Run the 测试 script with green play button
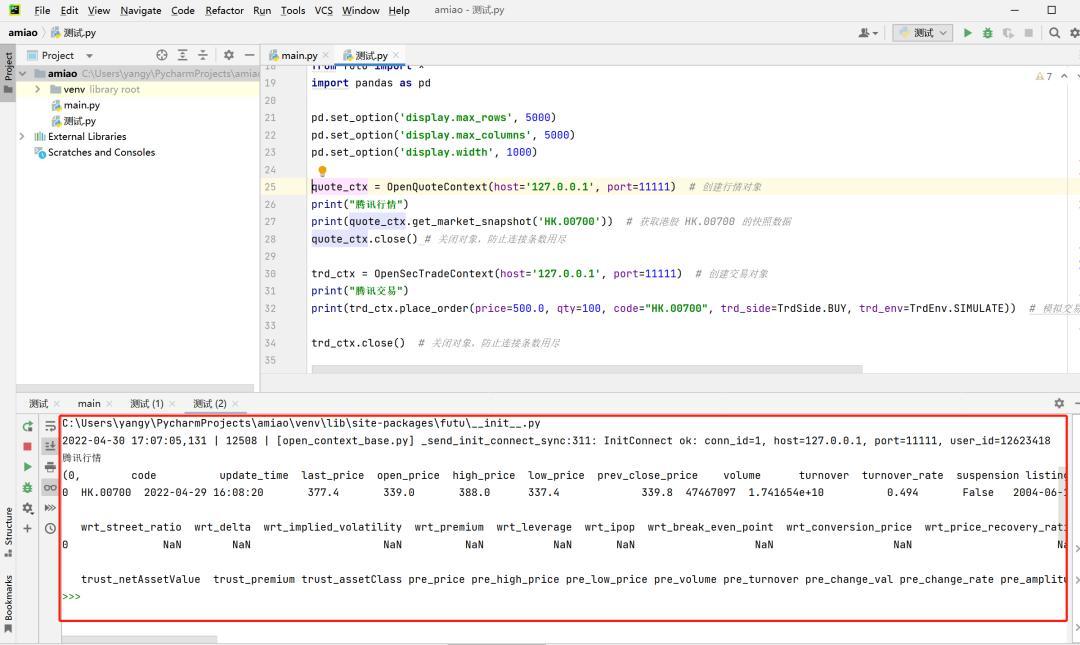The height and width of the screenshot is (645, 1080). coord(967,33)
